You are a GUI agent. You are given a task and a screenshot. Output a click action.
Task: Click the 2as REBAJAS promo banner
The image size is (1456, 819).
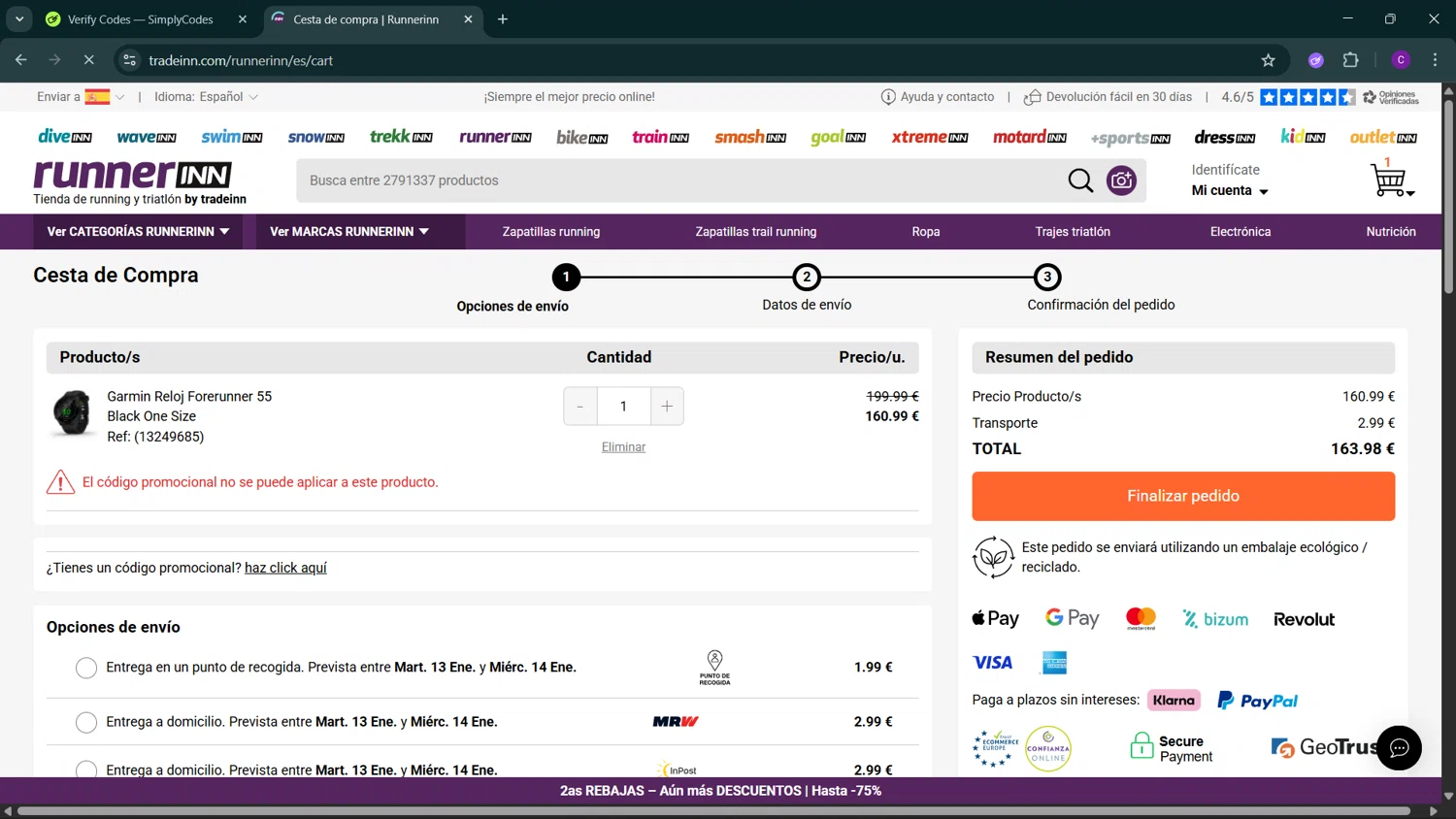[x=720, y=791]
